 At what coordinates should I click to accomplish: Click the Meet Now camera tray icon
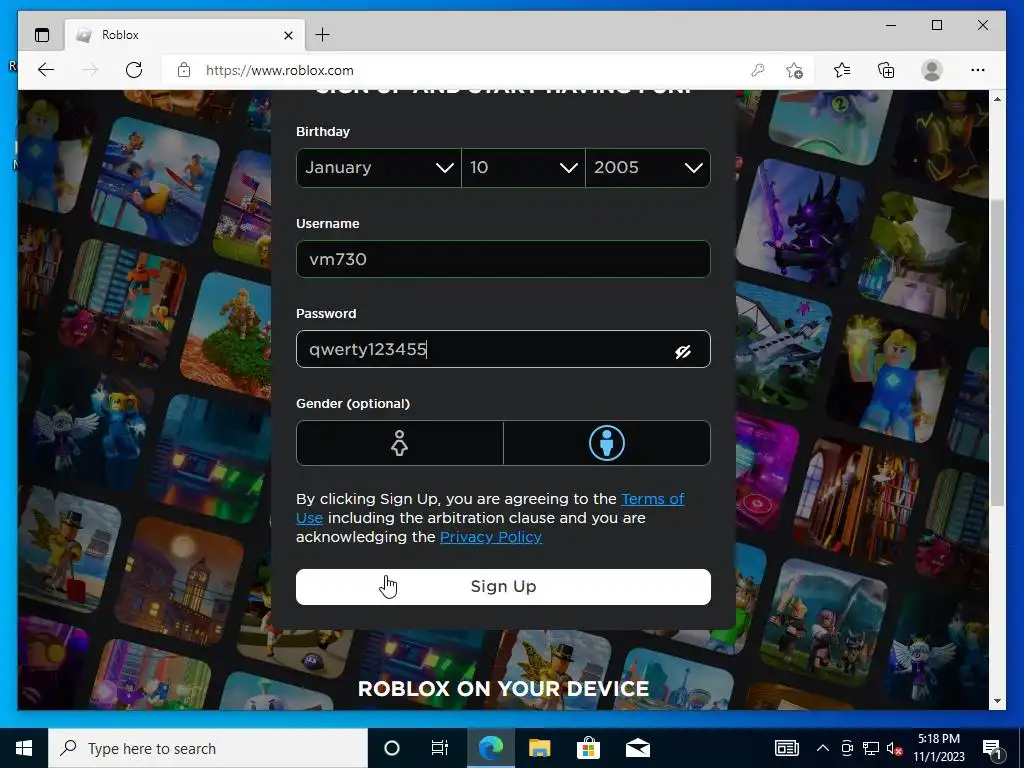pos(847,748)
